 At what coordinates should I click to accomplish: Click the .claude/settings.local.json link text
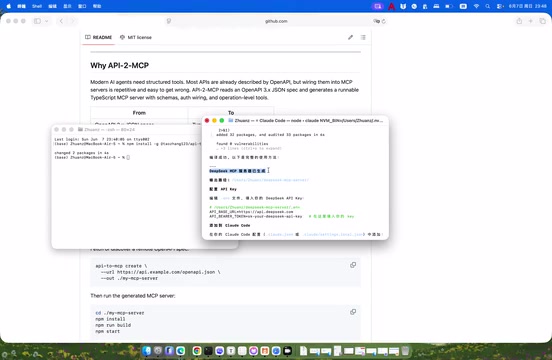coord(333,234)
